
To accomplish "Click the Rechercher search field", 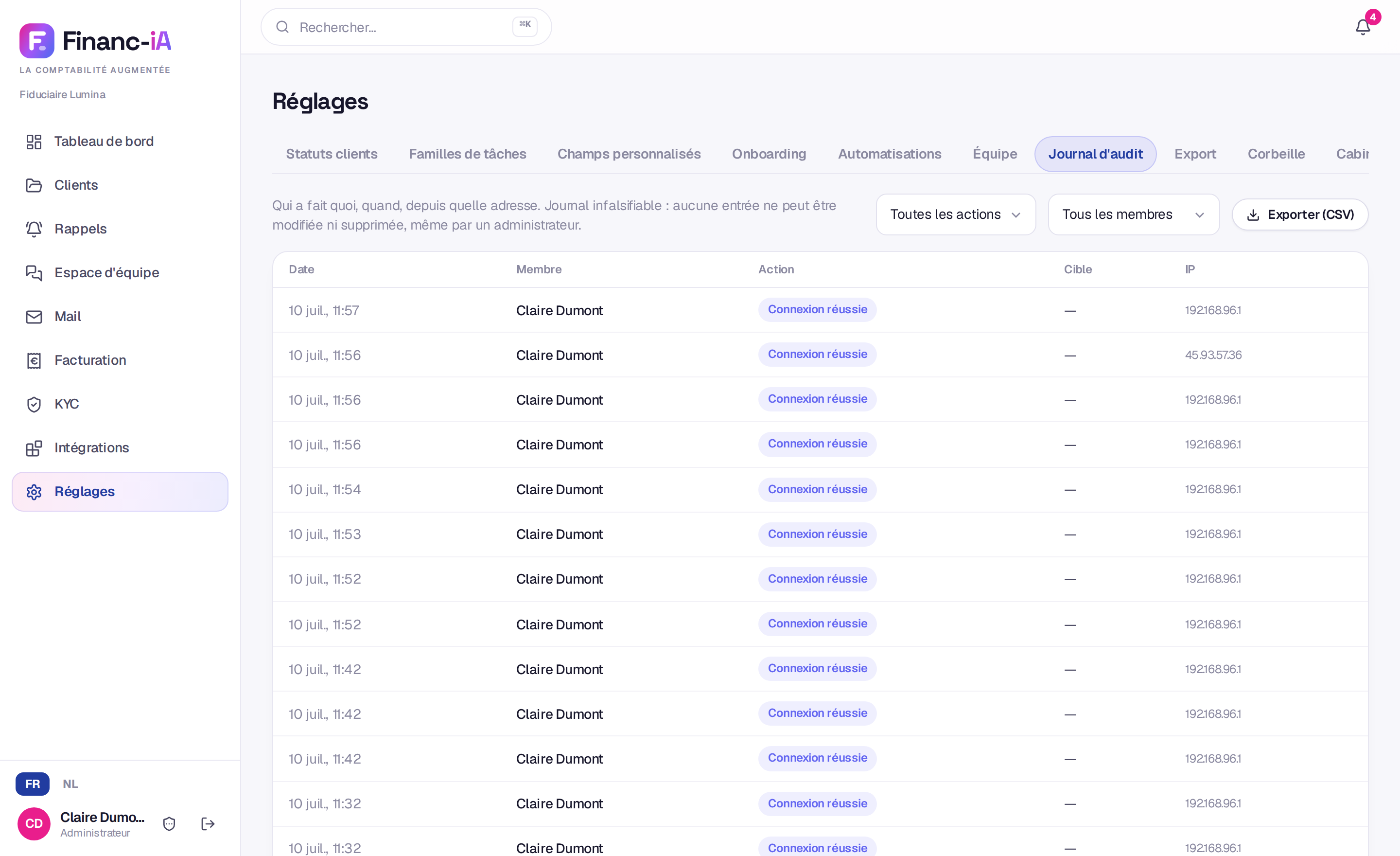I will [406, 27].
